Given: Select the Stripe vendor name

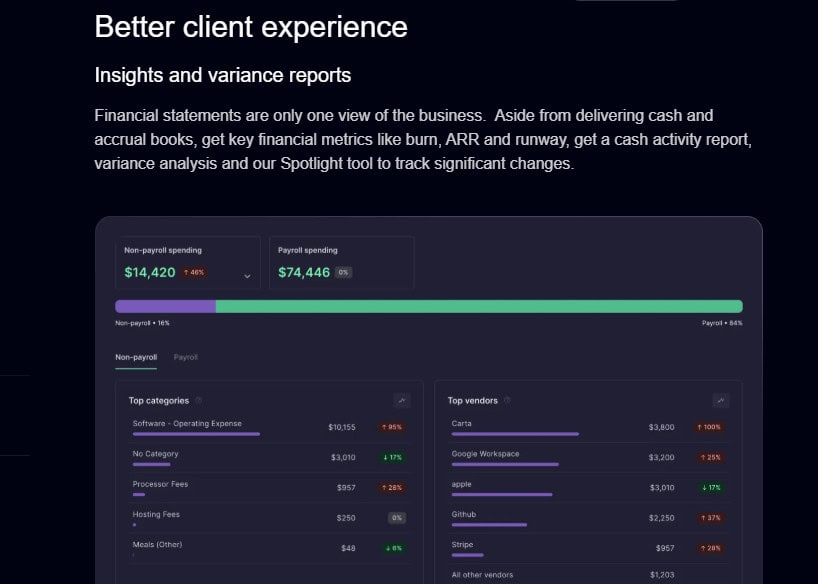Looking at the screenshot, I should tap(463, 544).
